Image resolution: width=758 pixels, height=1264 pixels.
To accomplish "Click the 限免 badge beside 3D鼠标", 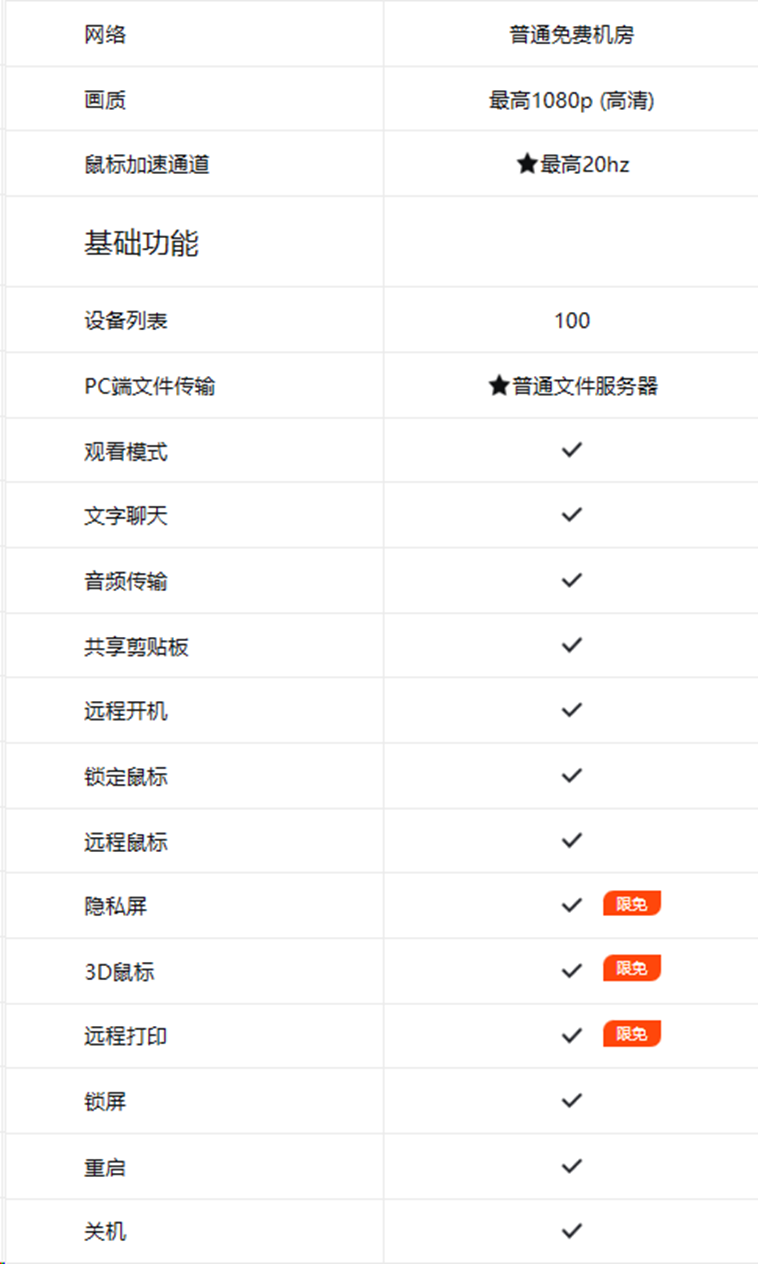I will 632,968.
